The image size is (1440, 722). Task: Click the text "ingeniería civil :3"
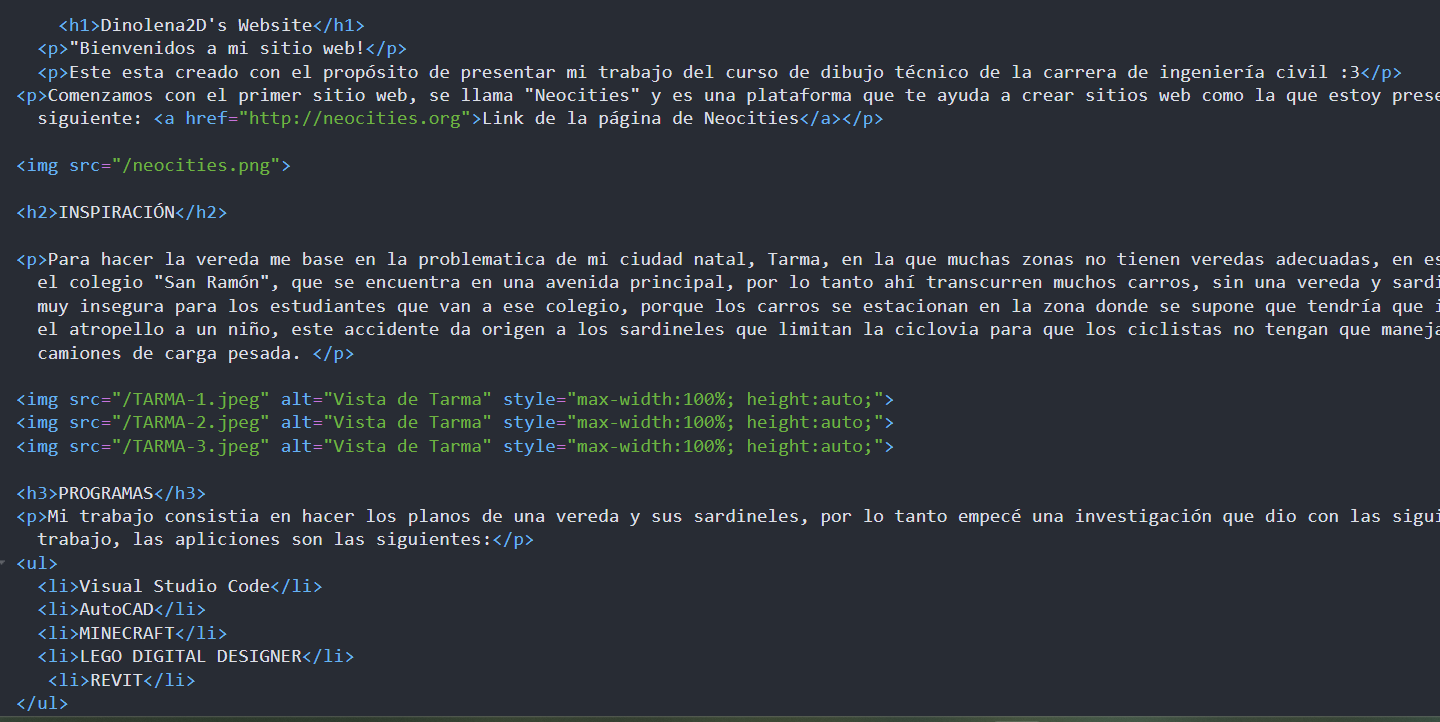pos(1260,72)
